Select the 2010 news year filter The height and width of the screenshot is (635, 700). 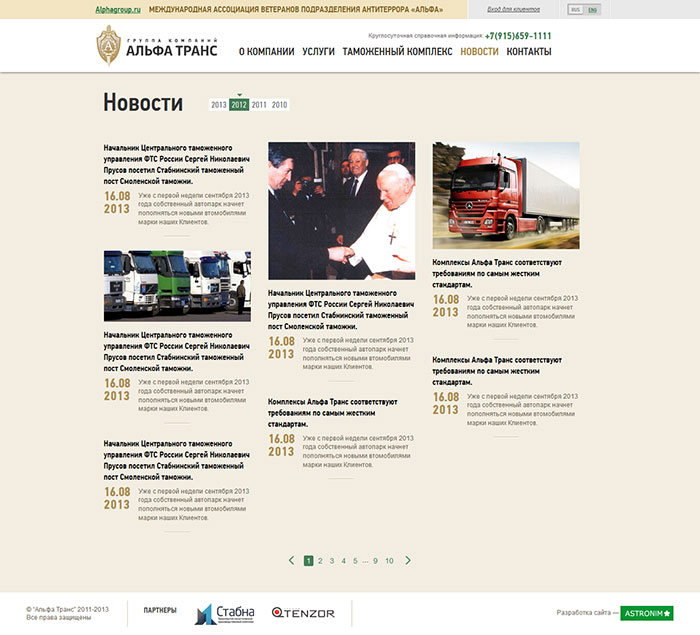click(x=279, y=105)
